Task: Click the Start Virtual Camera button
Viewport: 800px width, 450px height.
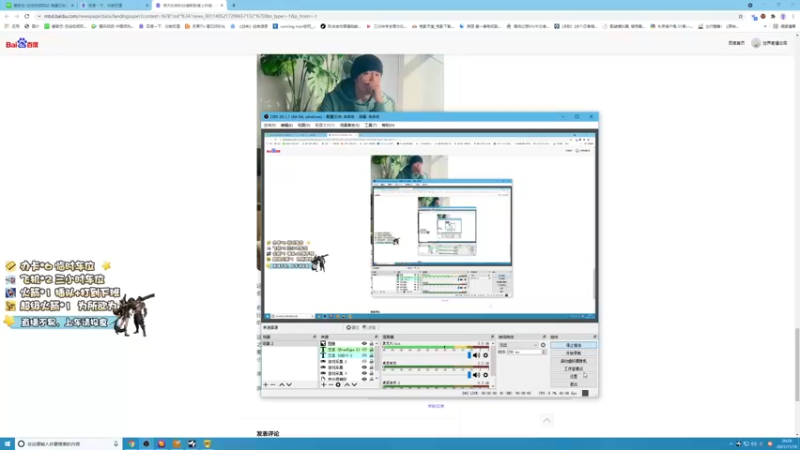Action: [573, 361]
